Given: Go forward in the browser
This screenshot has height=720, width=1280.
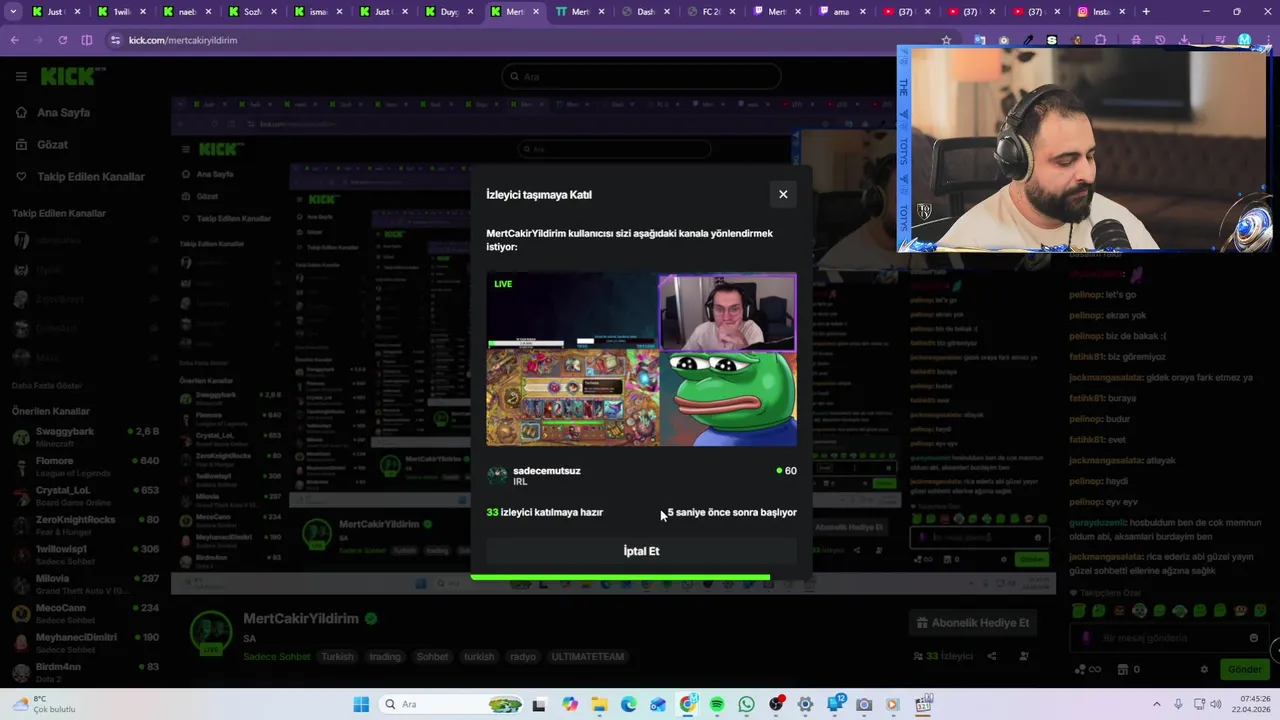Looking at the screenshot, I should [38, 40].
